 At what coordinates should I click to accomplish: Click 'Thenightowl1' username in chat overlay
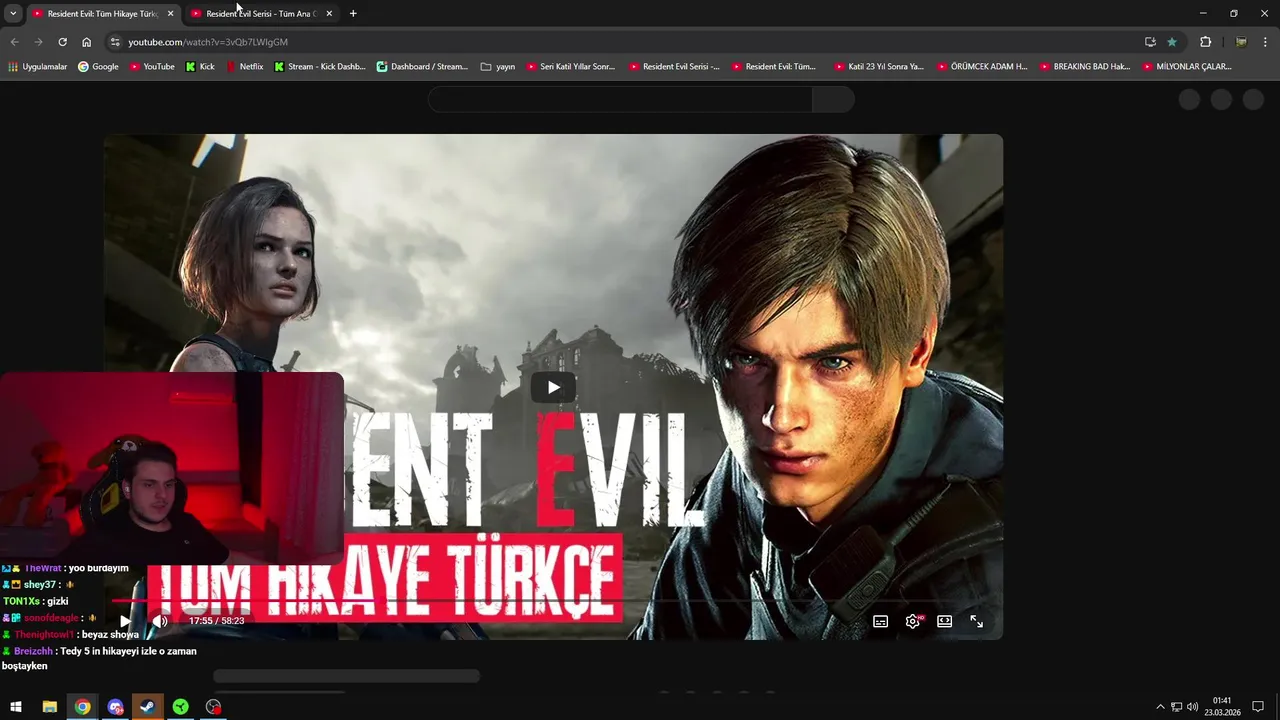44,635
